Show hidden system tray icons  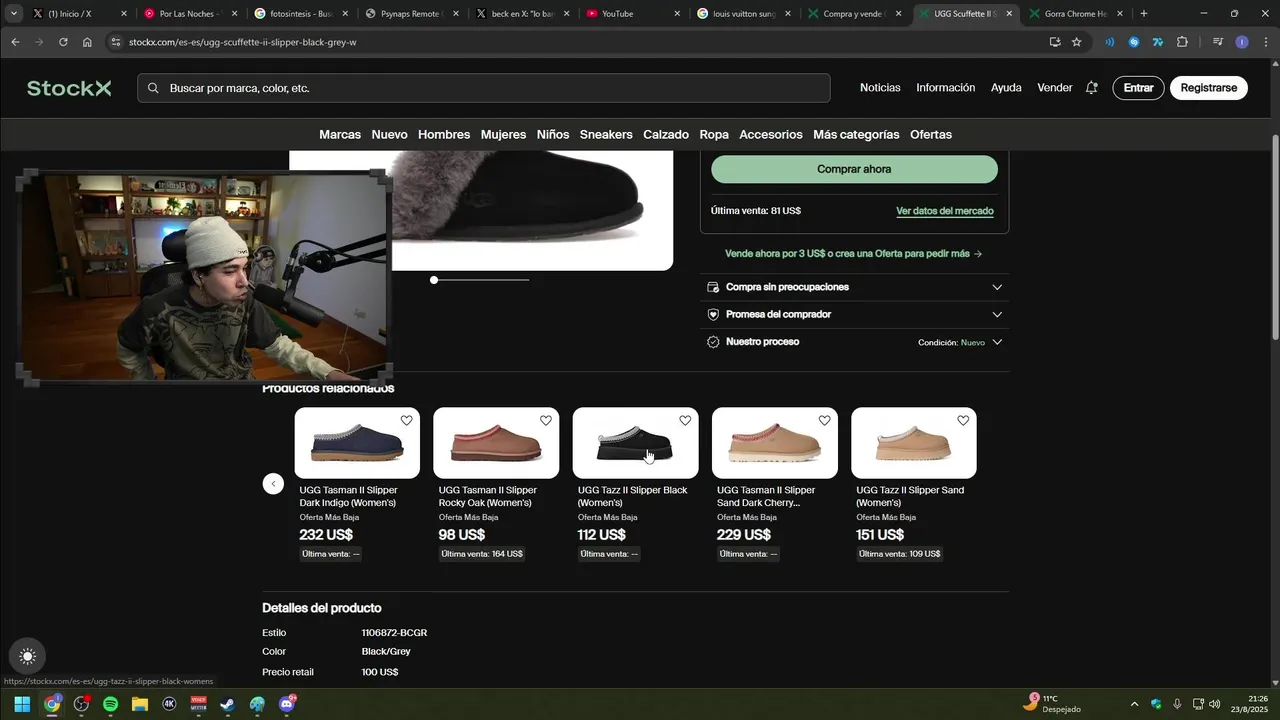pos(1133,704)
